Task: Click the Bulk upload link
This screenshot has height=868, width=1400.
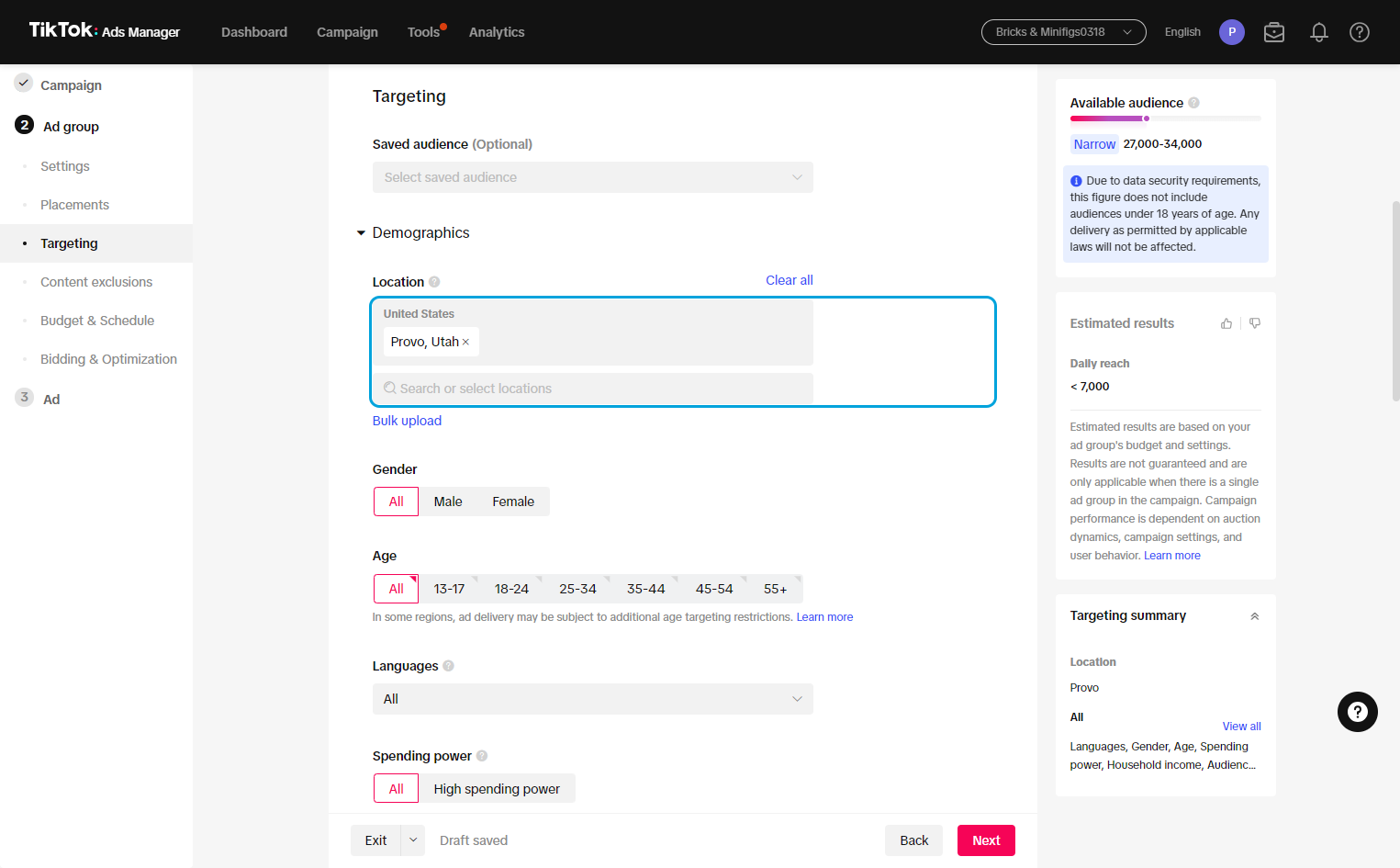Action: 407,421
